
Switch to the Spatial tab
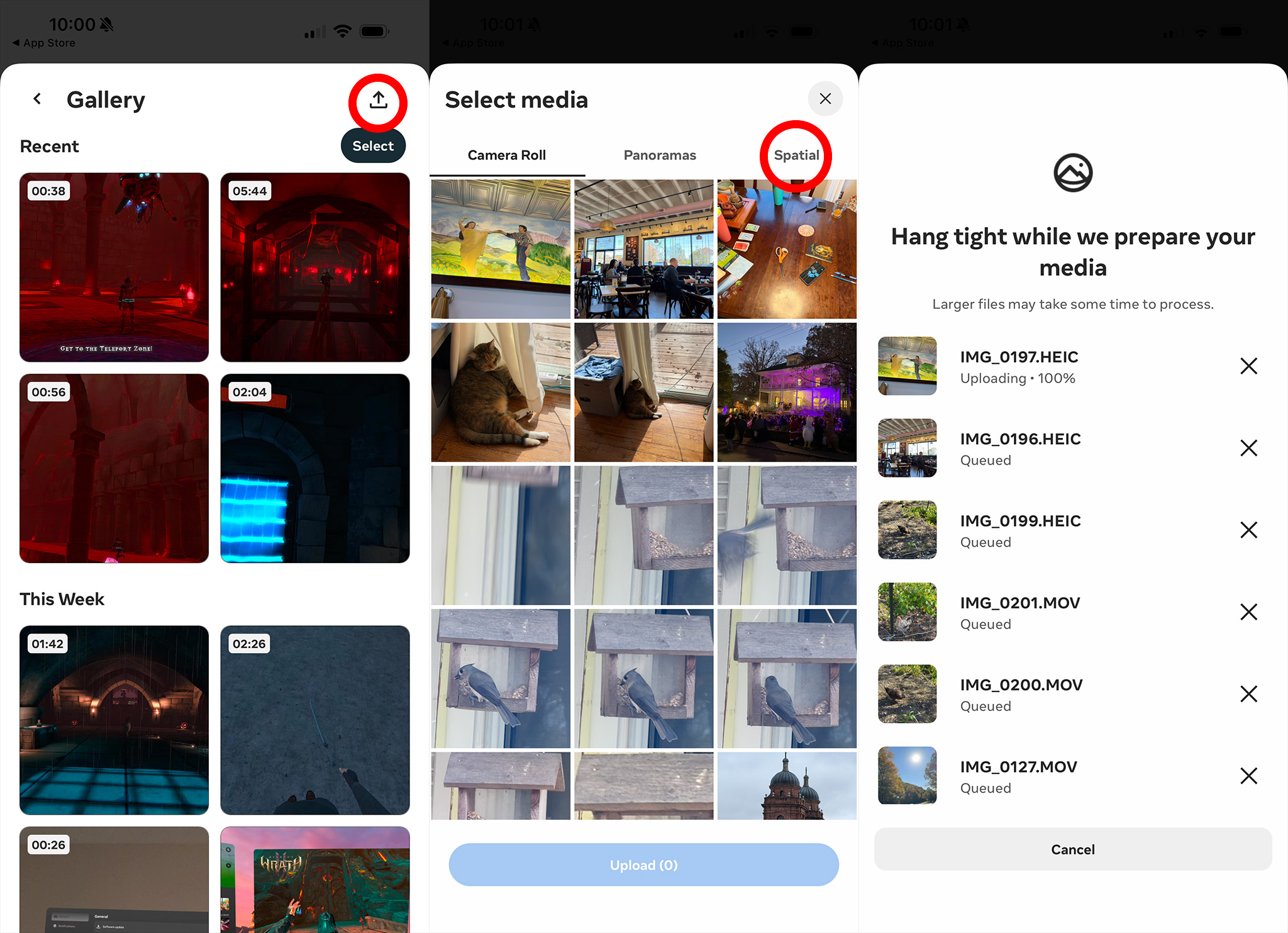(796, 155)
